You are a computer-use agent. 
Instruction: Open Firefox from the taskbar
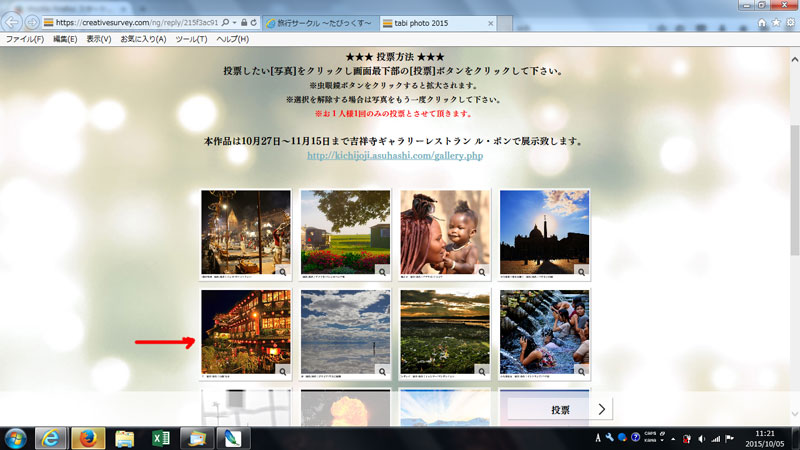click(x=88, y=438)
